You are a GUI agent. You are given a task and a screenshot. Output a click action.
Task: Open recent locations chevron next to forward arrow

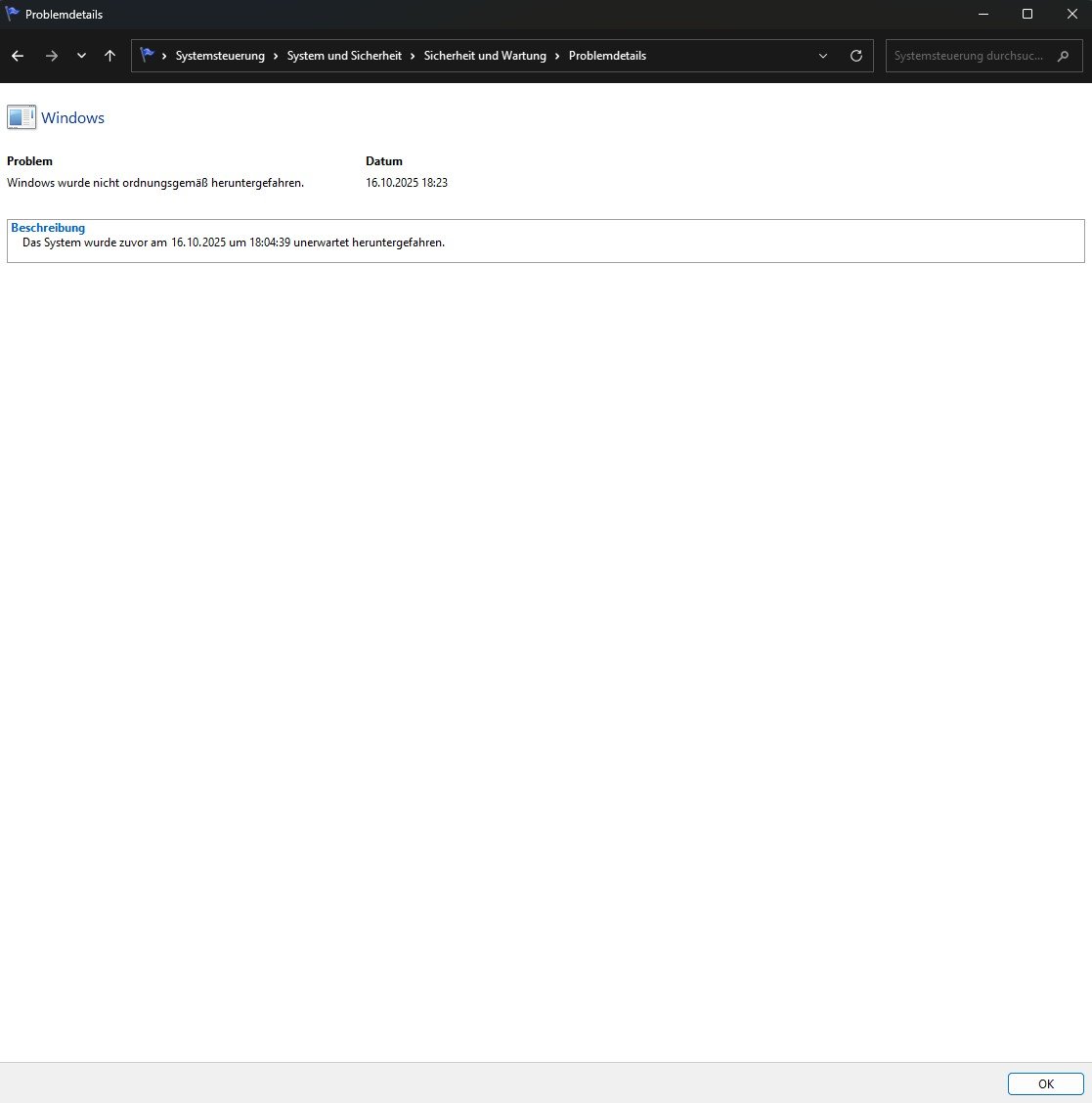tap(81, 56)
